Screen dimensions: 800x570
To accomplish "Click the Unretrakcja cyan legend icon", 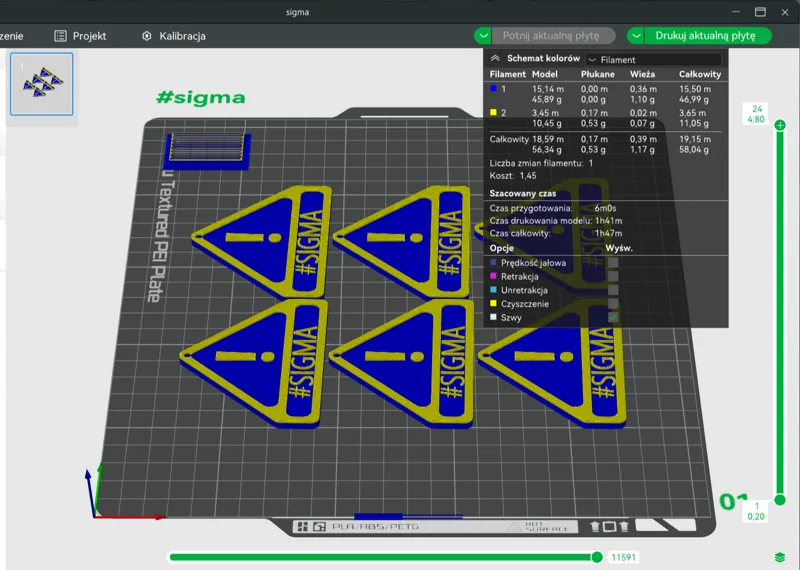I will tap(493, 290).
